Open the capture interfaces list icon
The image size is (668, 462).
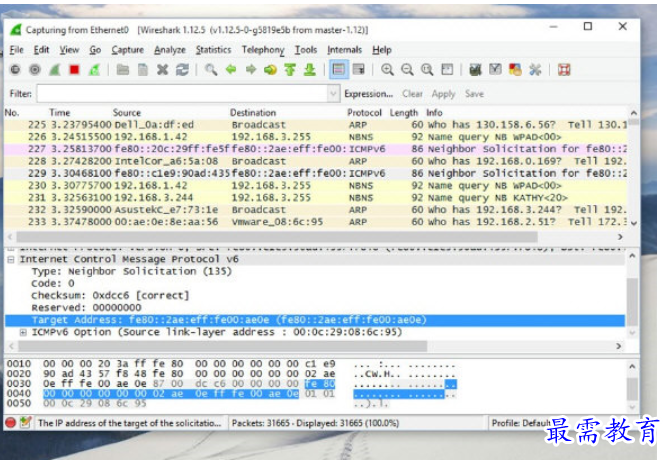tap(15, 69)
